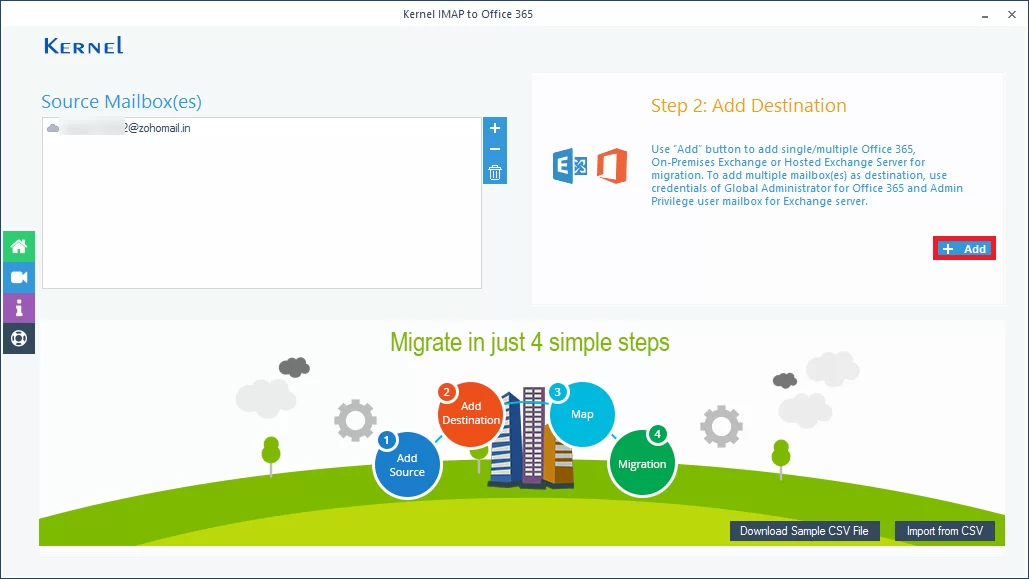
Task: Click the Map step circle
Action: click(x=582, y=413)
